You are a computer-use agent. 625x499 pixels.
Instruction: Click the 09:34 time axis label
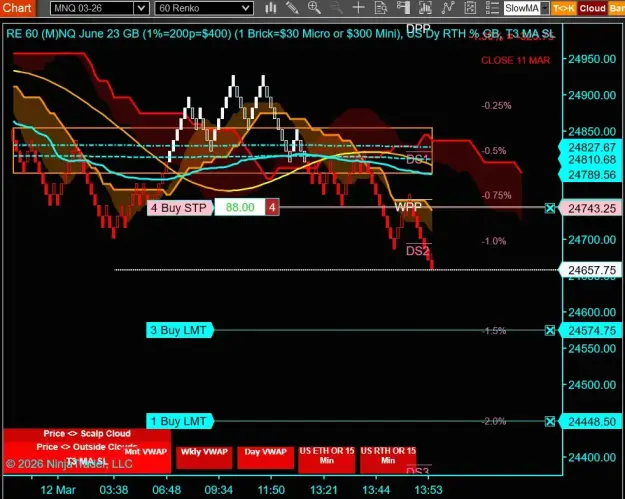218,490
